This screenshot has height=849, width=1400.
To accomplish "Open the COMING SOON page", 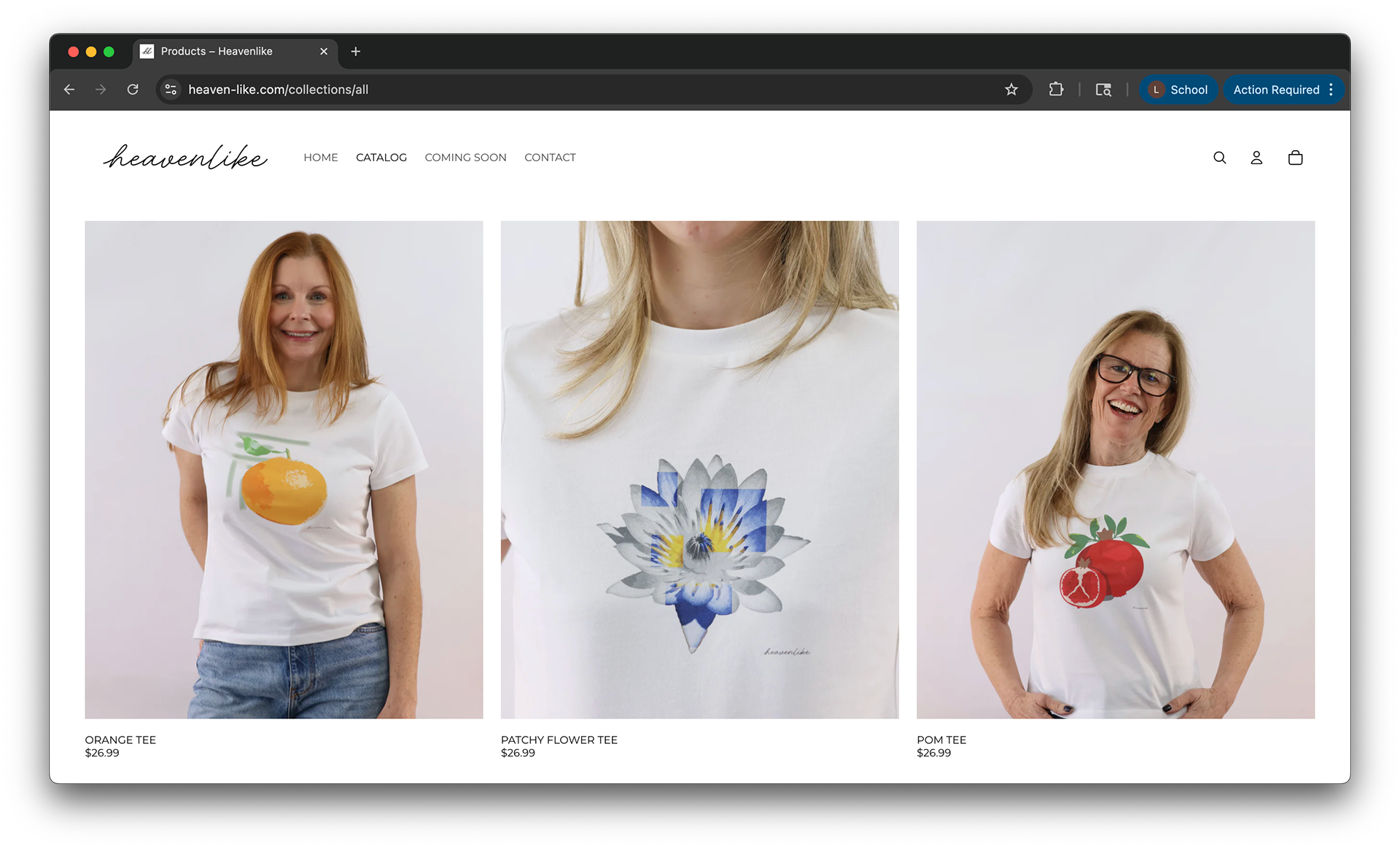I will pyautogui.click(x=465, y=158).
